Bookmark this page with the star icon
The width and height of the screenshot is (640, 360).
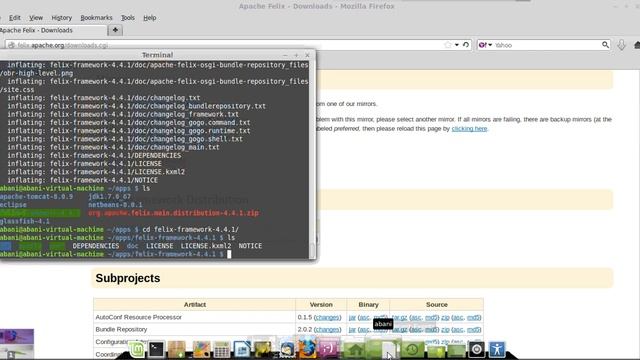click(x=448, y=45)
